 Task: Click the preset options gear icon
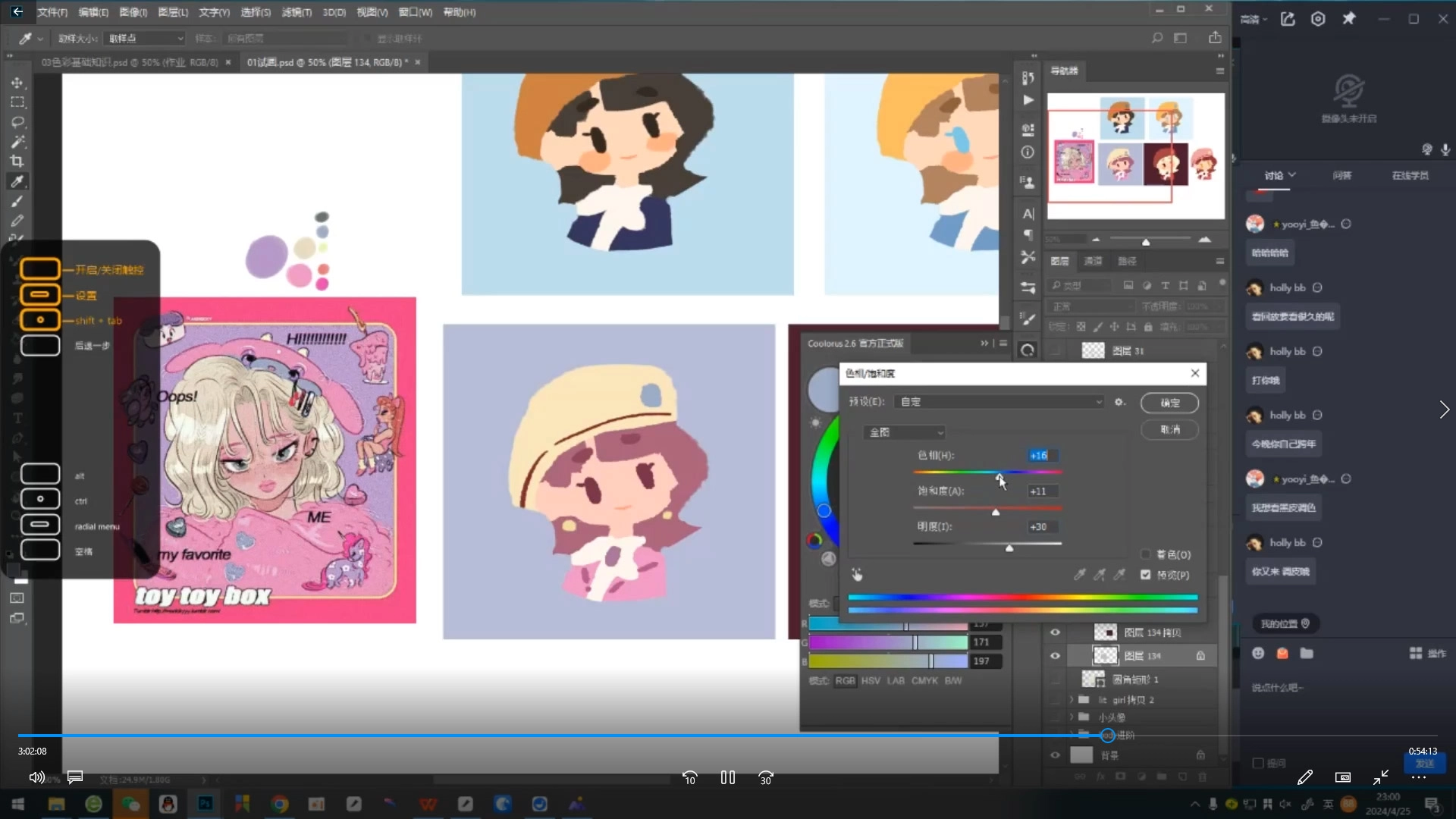(x=1119, y=402)
